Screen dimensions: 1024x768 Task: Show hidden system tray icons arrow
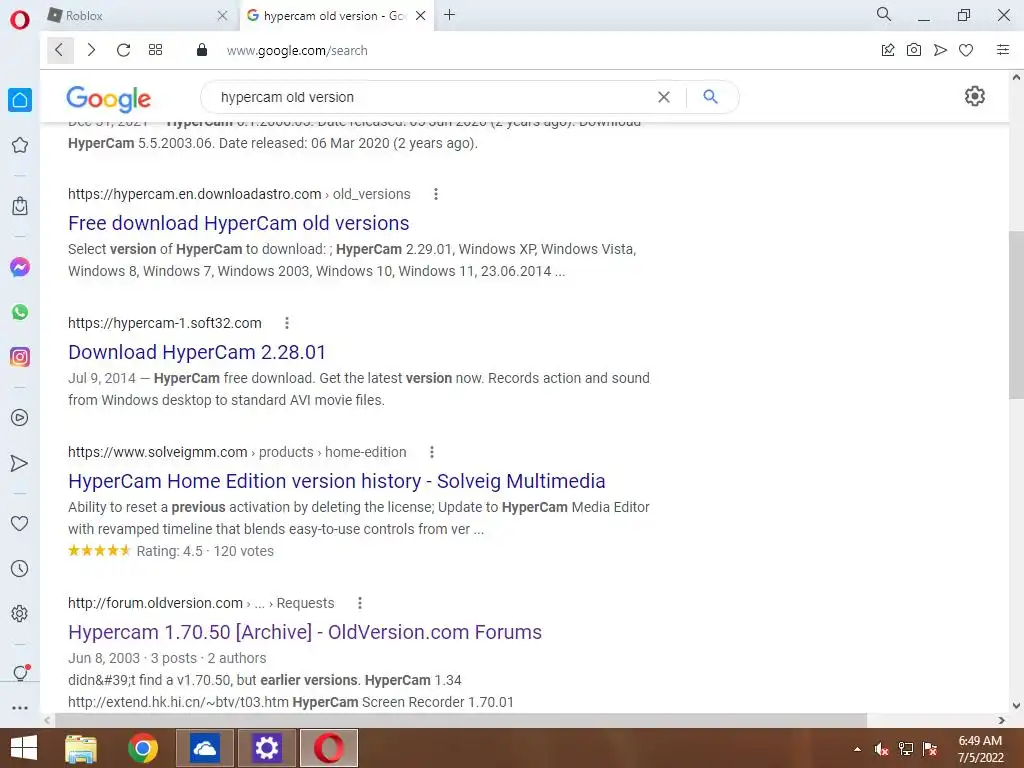[x=857, y=749]
